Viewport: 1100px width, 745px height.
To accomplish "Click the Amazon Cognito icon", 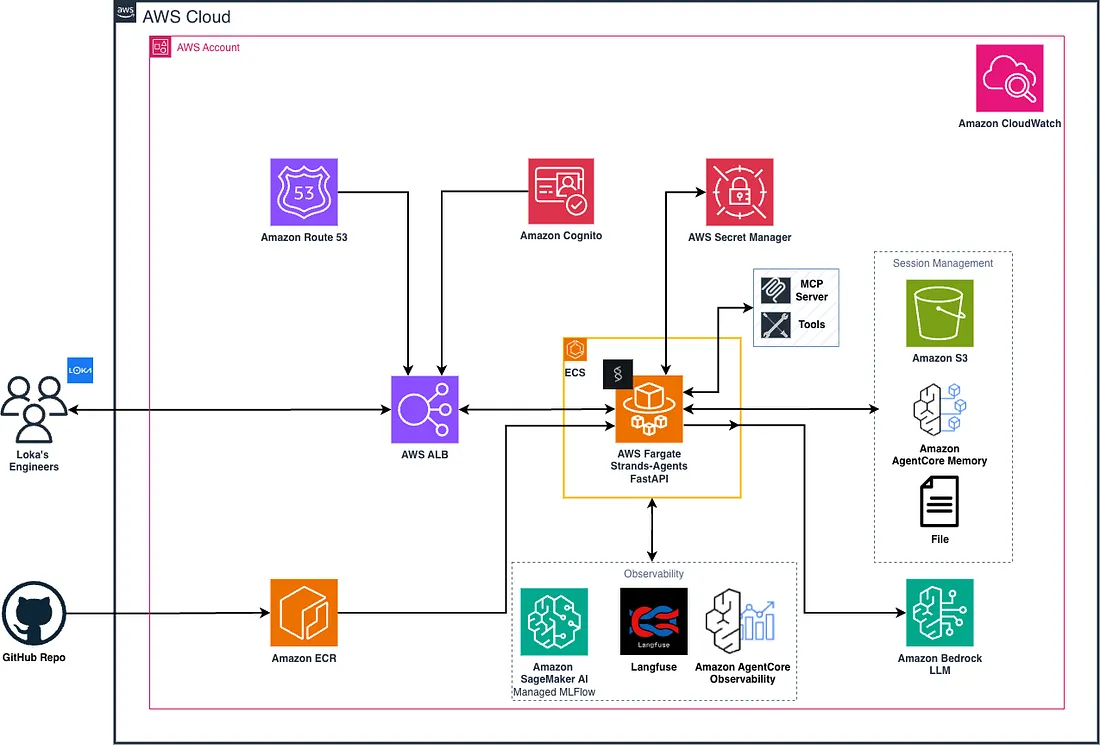I will click(561, 192).
